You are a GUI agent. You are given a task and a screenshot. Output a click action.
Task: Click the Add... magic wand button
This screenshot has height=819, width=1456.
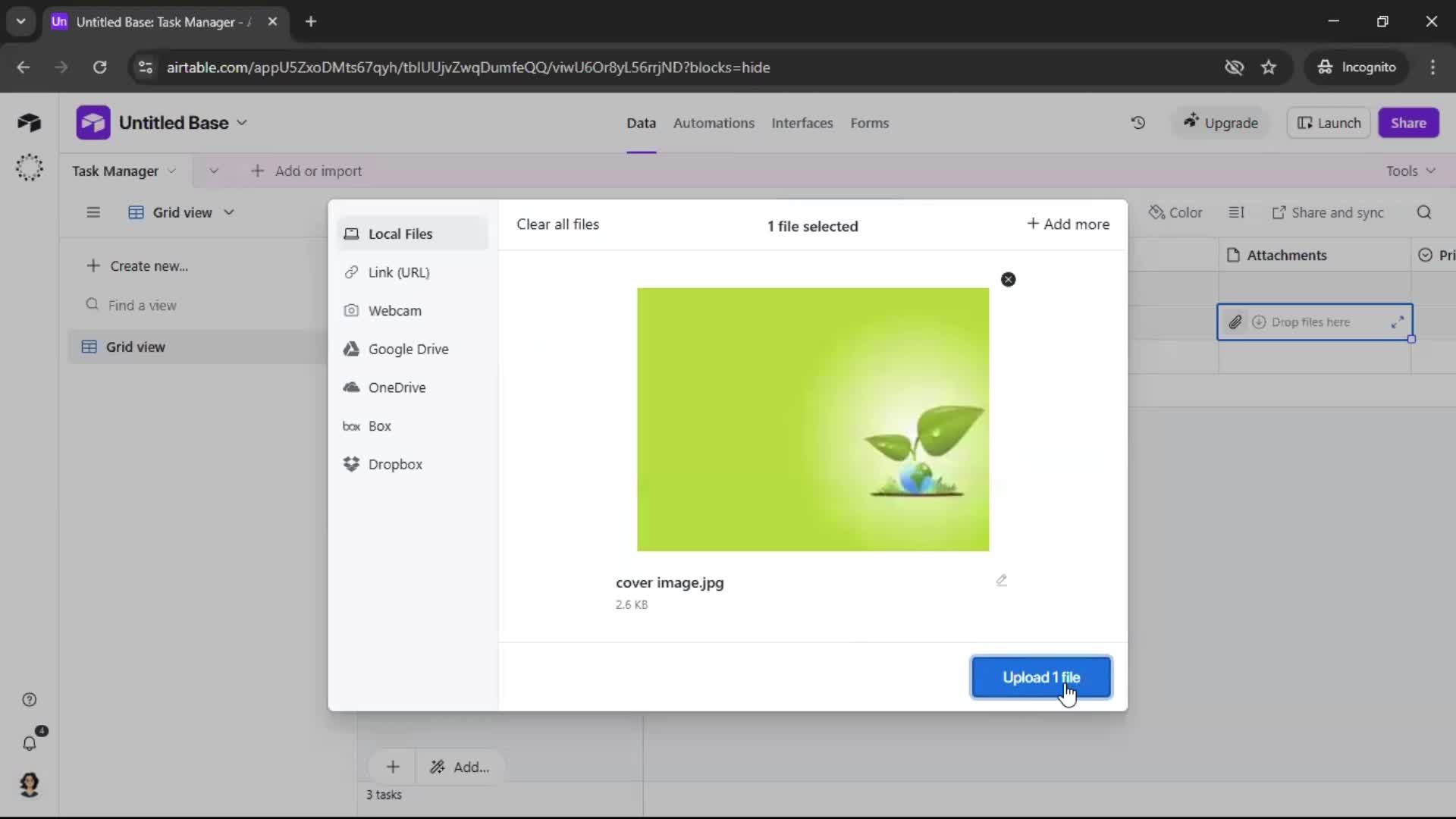[x=460, y=767]
